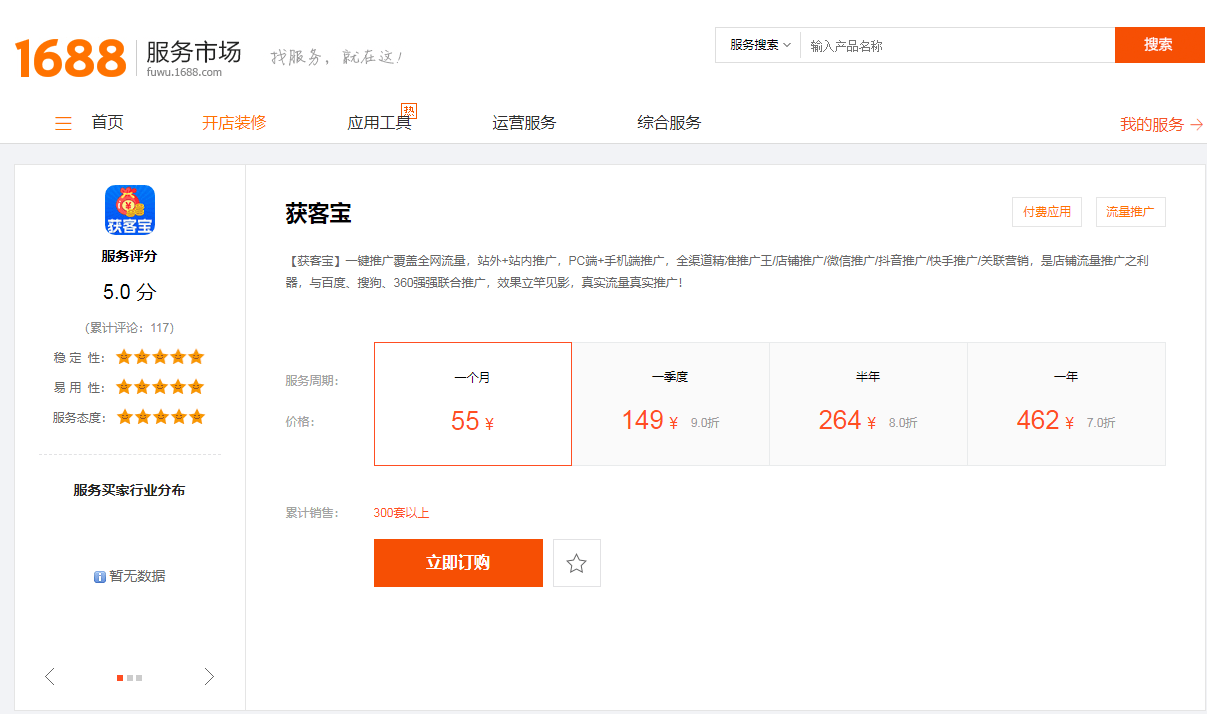Click the 付费应用 tag
Image resolution: width=1207 pixels, height=714 pixels.
[1047, 212]
